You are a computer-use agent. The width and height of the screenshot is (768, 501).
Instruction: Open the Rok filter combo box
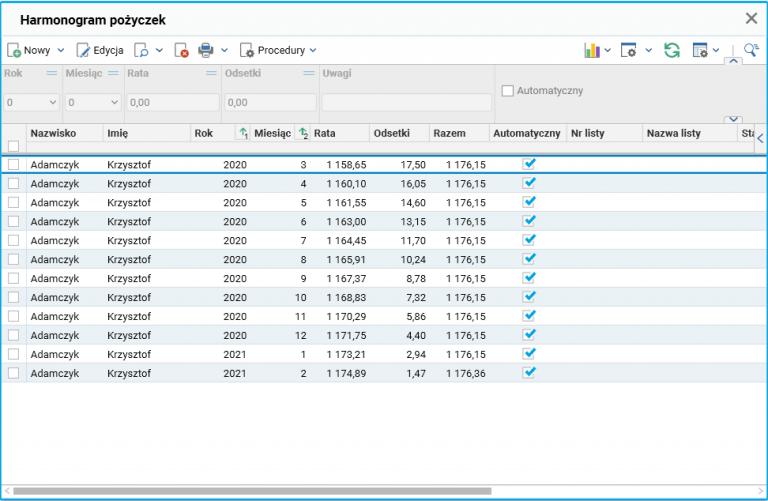pyautogui.click(x=31, y=102)
